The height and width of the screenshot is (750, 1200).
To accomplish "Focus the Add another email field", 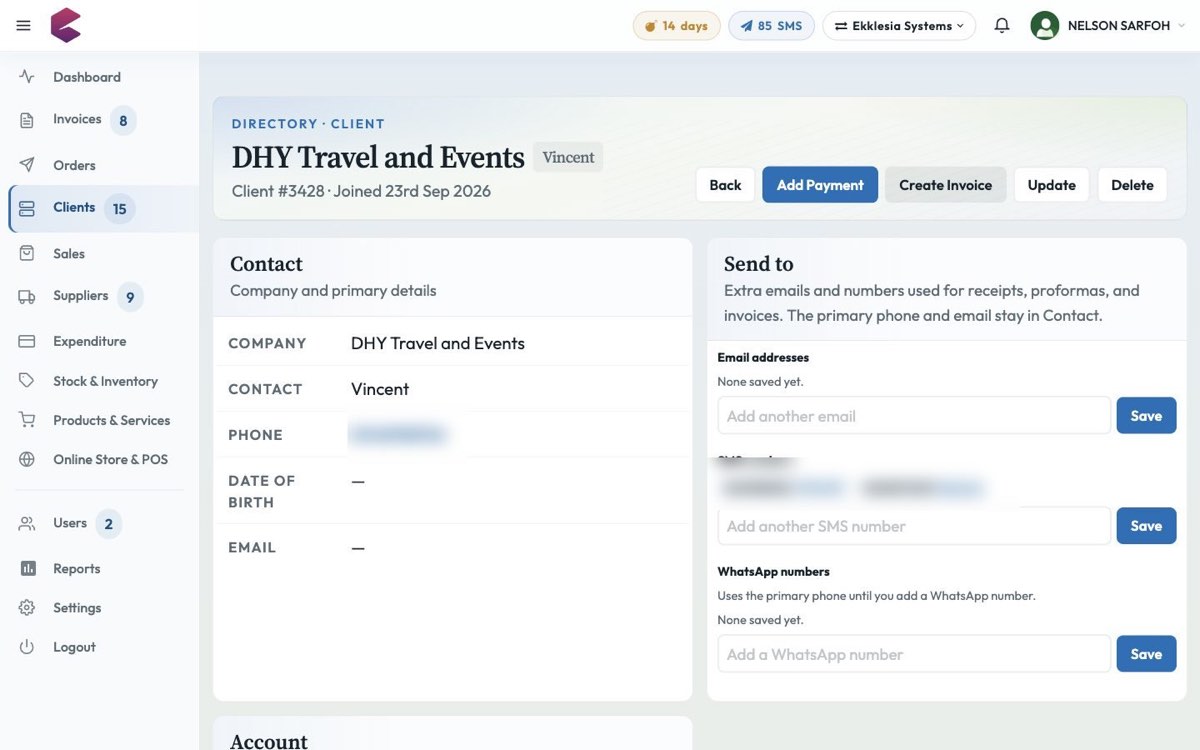I will (914, 416).
